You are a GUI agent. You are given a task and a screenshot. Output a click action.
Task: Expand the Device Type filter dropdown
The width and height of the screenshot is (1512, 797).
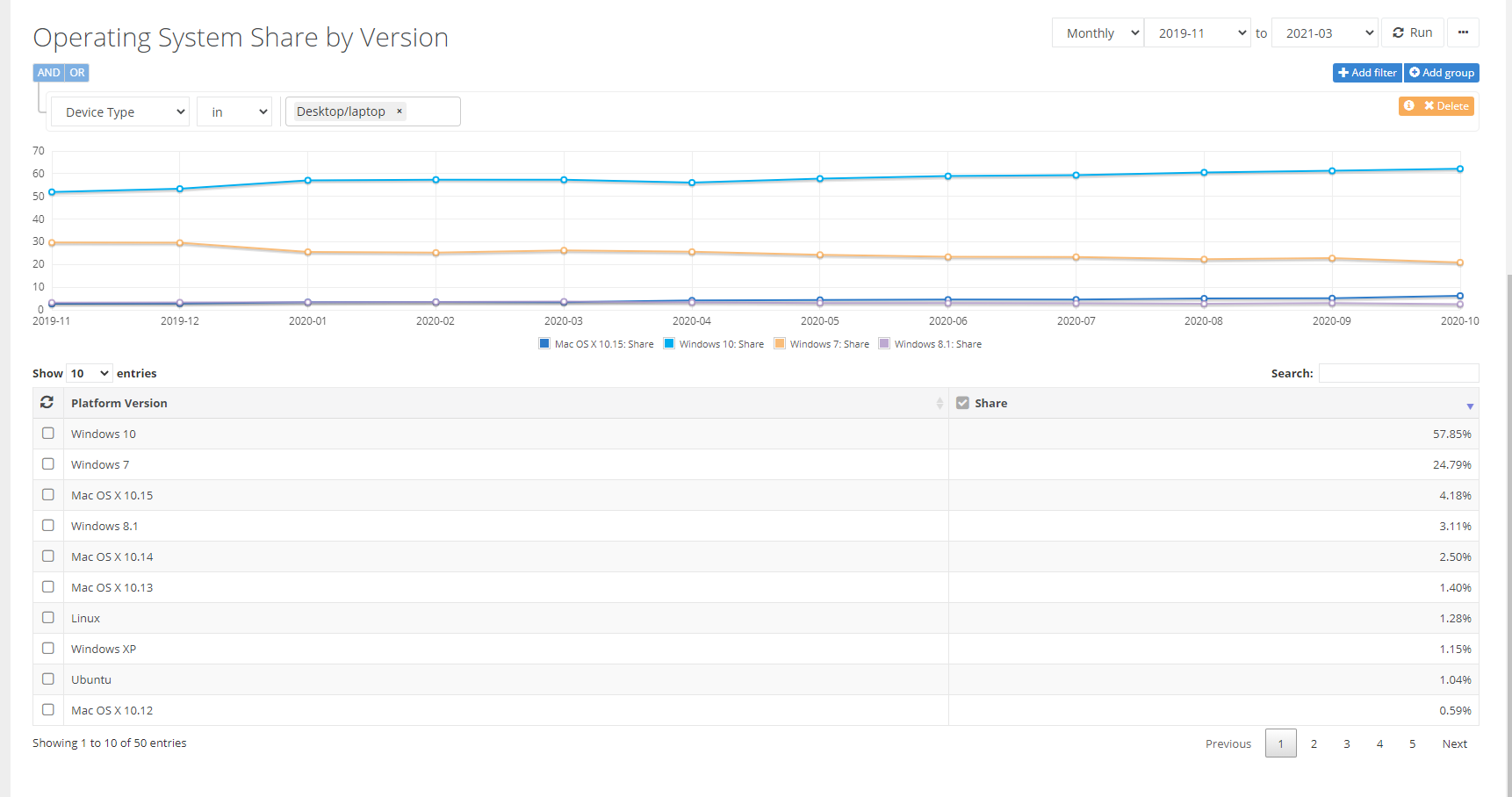click(x=120, y=111)
